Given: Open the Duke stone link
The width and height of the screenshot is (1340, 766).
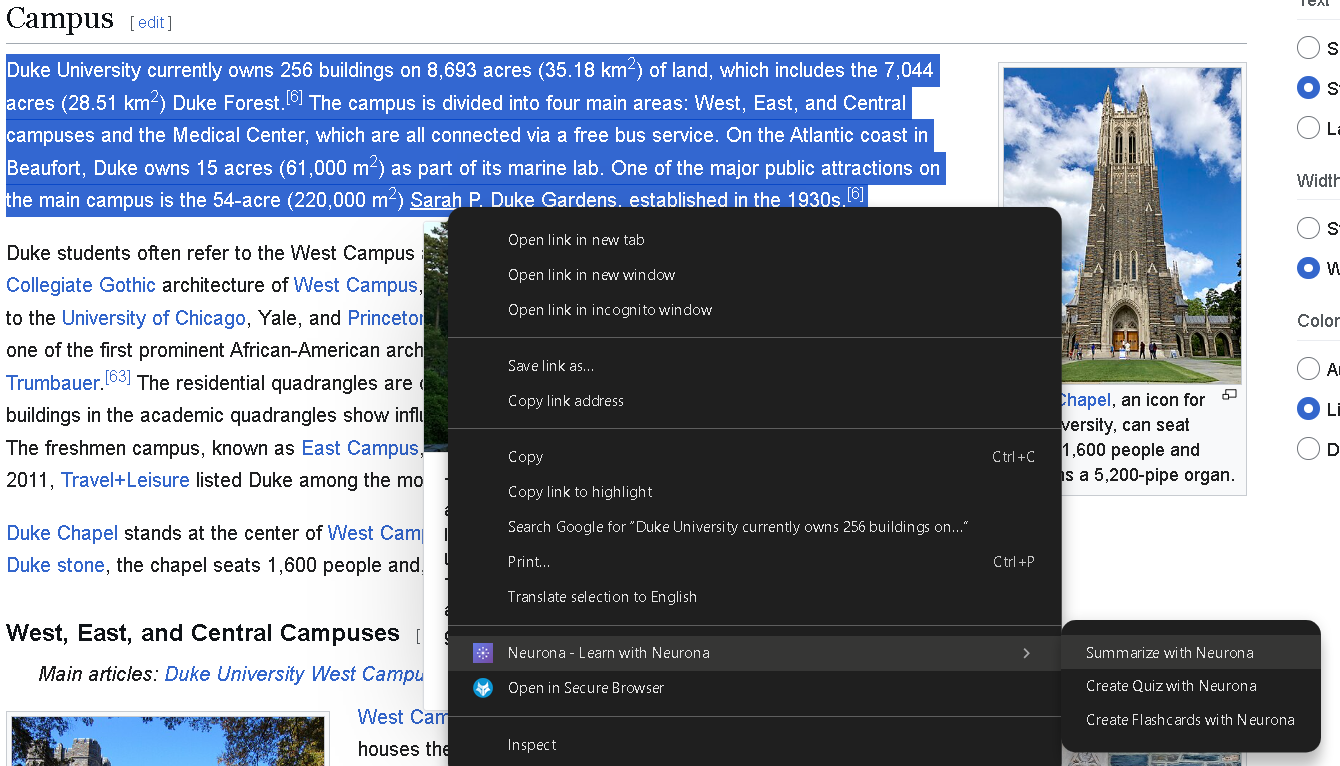Looking at the screenshot, I should pyautogui.click(x=55, y=565).
